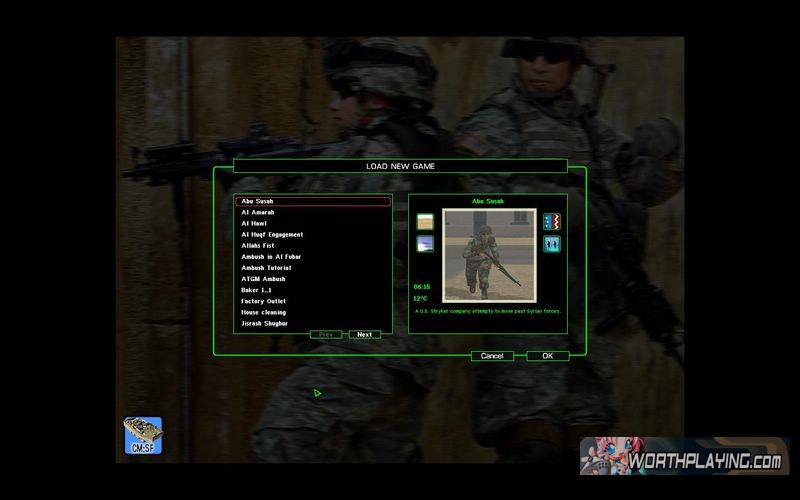Click the sky weather condition icon
800x500 pixels.
pos(425,244)
